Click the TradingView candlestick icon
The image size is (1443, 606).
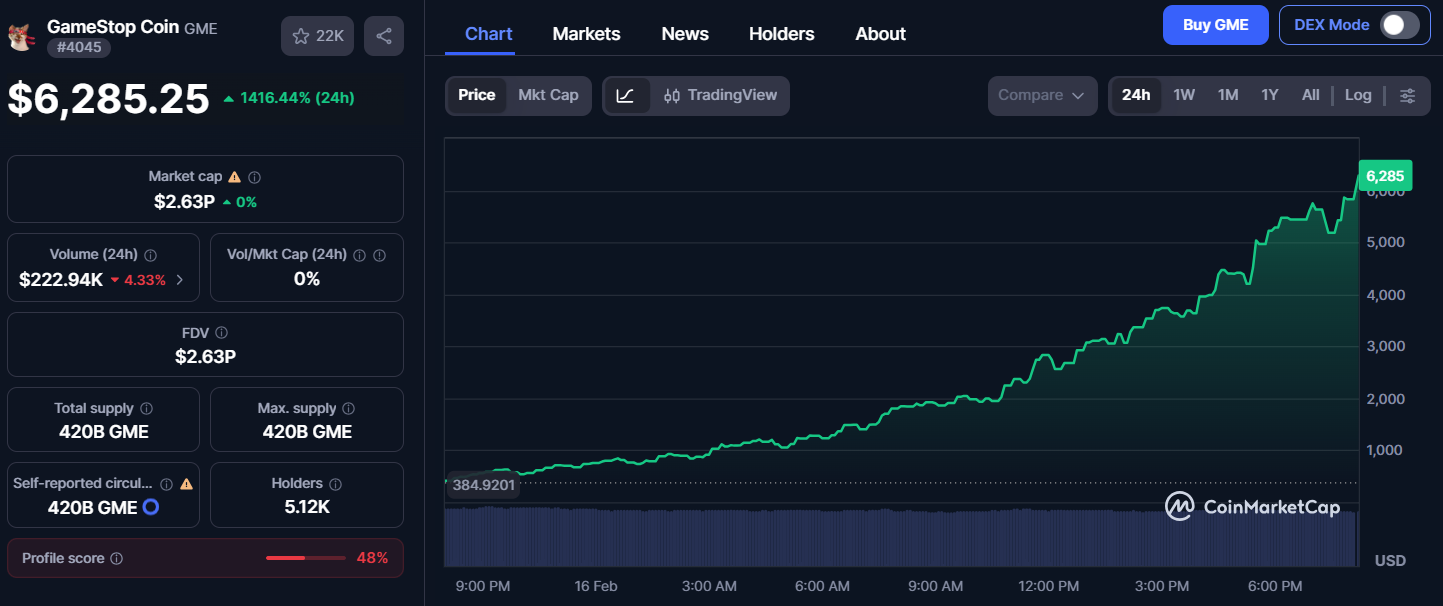pos(671,95)
